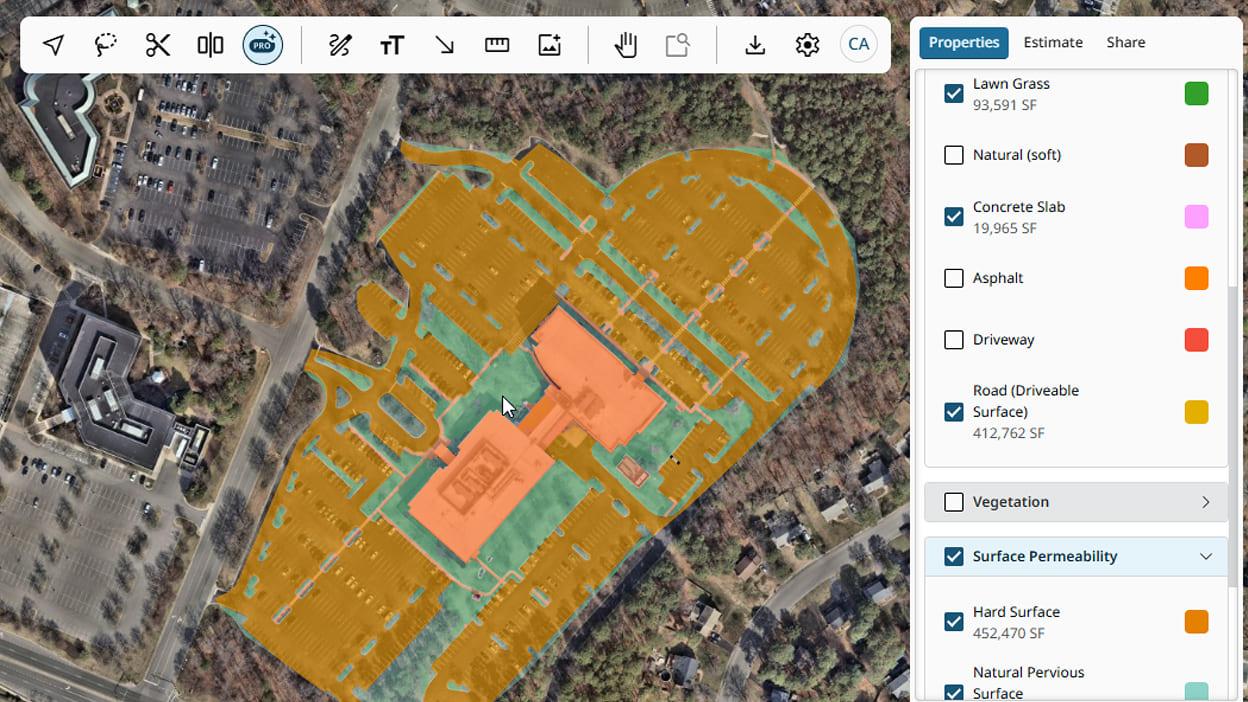Change Natural Pervious Surface teal swatch
This screenshot has height=702, width=1248.
1196,692
